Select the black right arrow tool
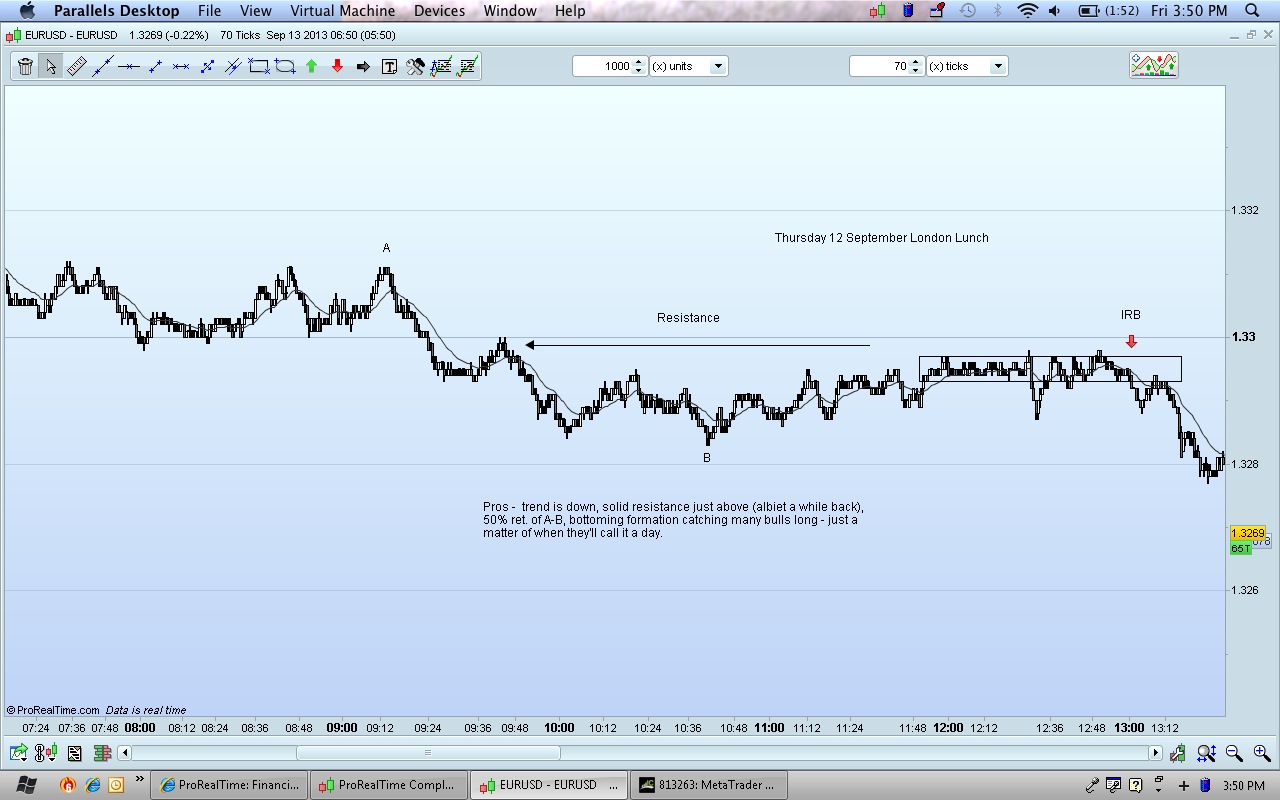 [363, 66]
